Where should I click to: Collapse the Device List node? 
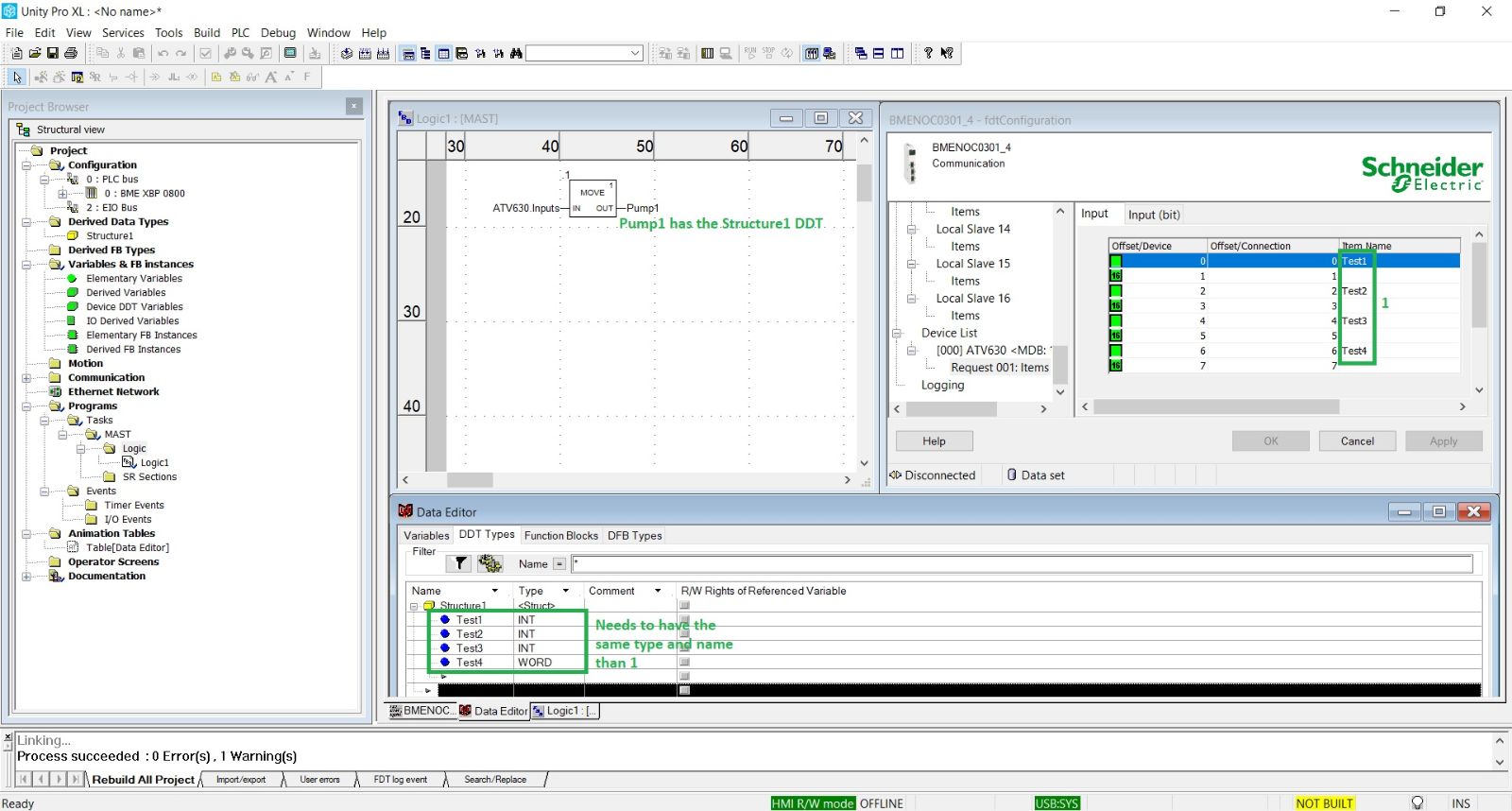897,333
